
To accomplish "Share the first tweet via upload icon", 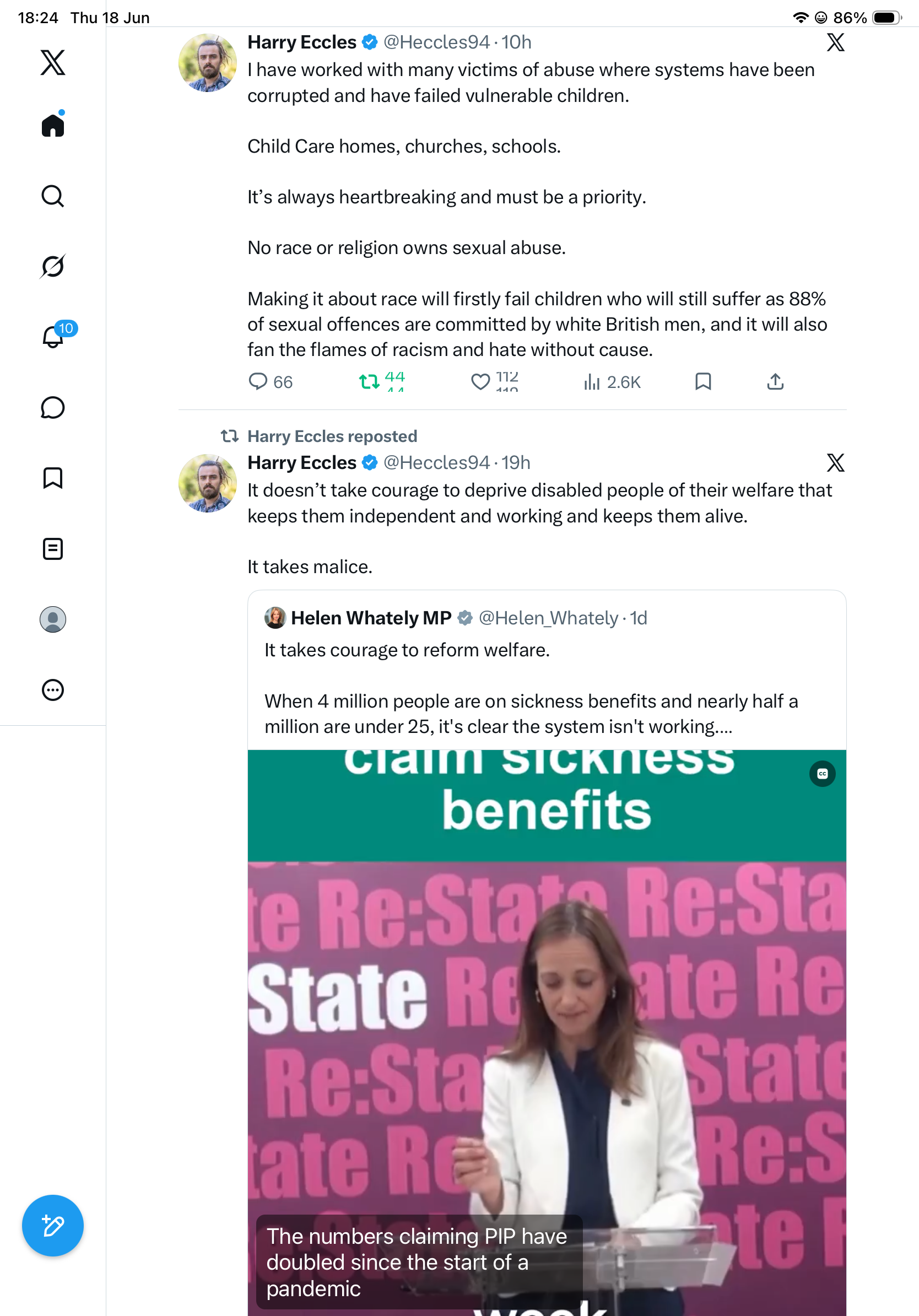I will [x=775, y=381].
